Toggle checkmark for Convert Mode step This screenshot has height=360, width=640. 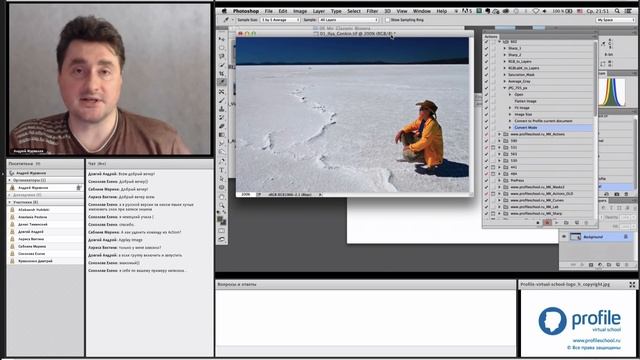[x=486, y=127]
